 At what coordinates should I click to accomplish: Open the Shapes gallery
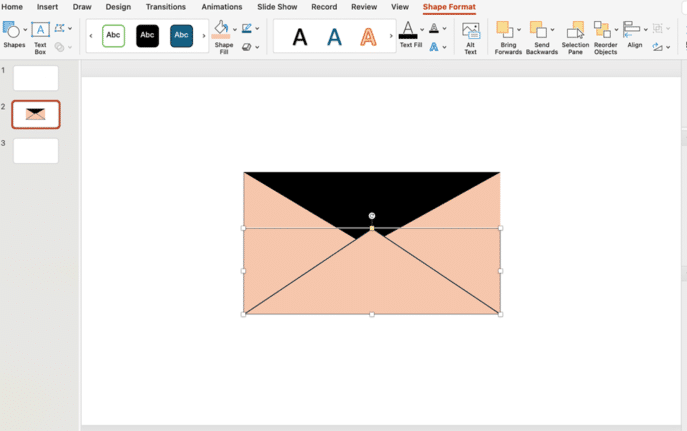click(x=13, y=31)
